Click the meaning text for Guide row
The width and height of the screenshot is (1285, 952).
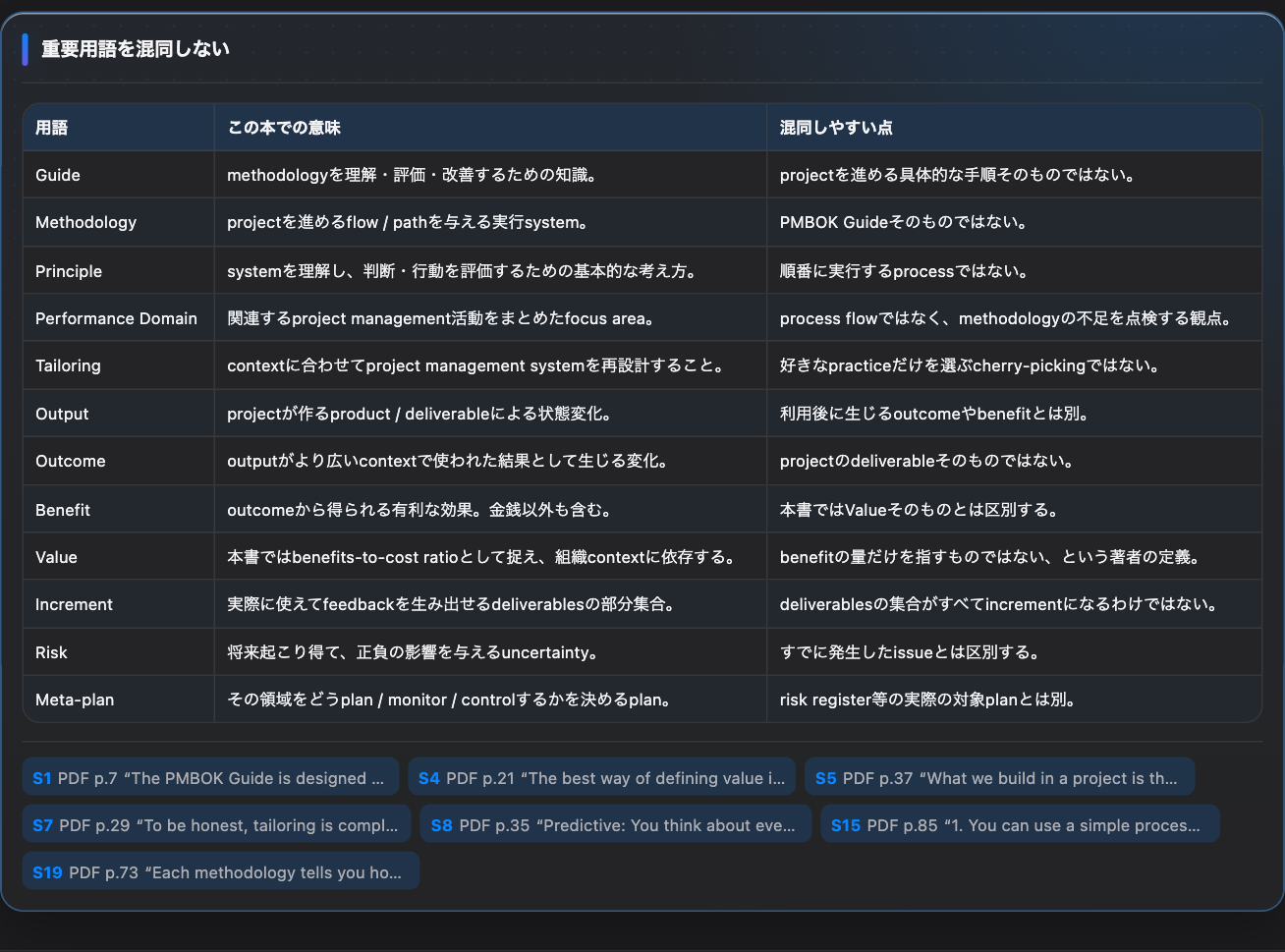click(x=490, y=175)
